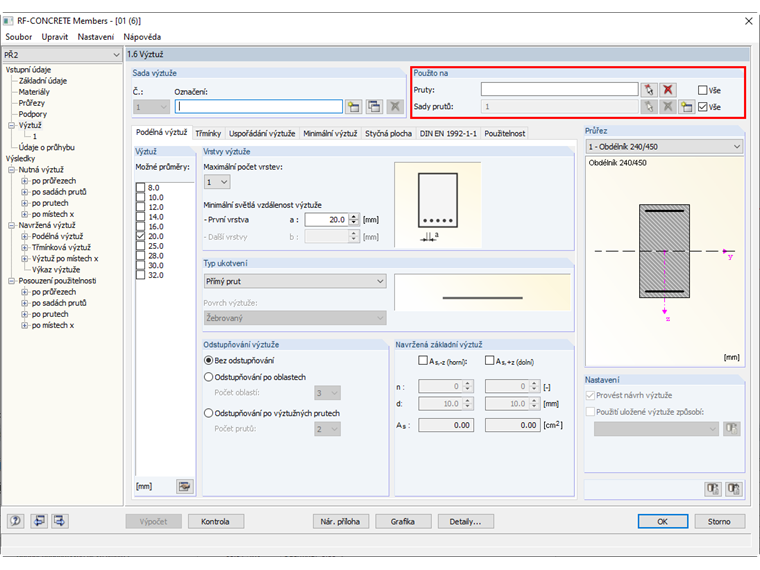Image resolution: width=760 pixels, height=570 pixels.
Task: Go to the previous table icon
Action: (39, 521)
